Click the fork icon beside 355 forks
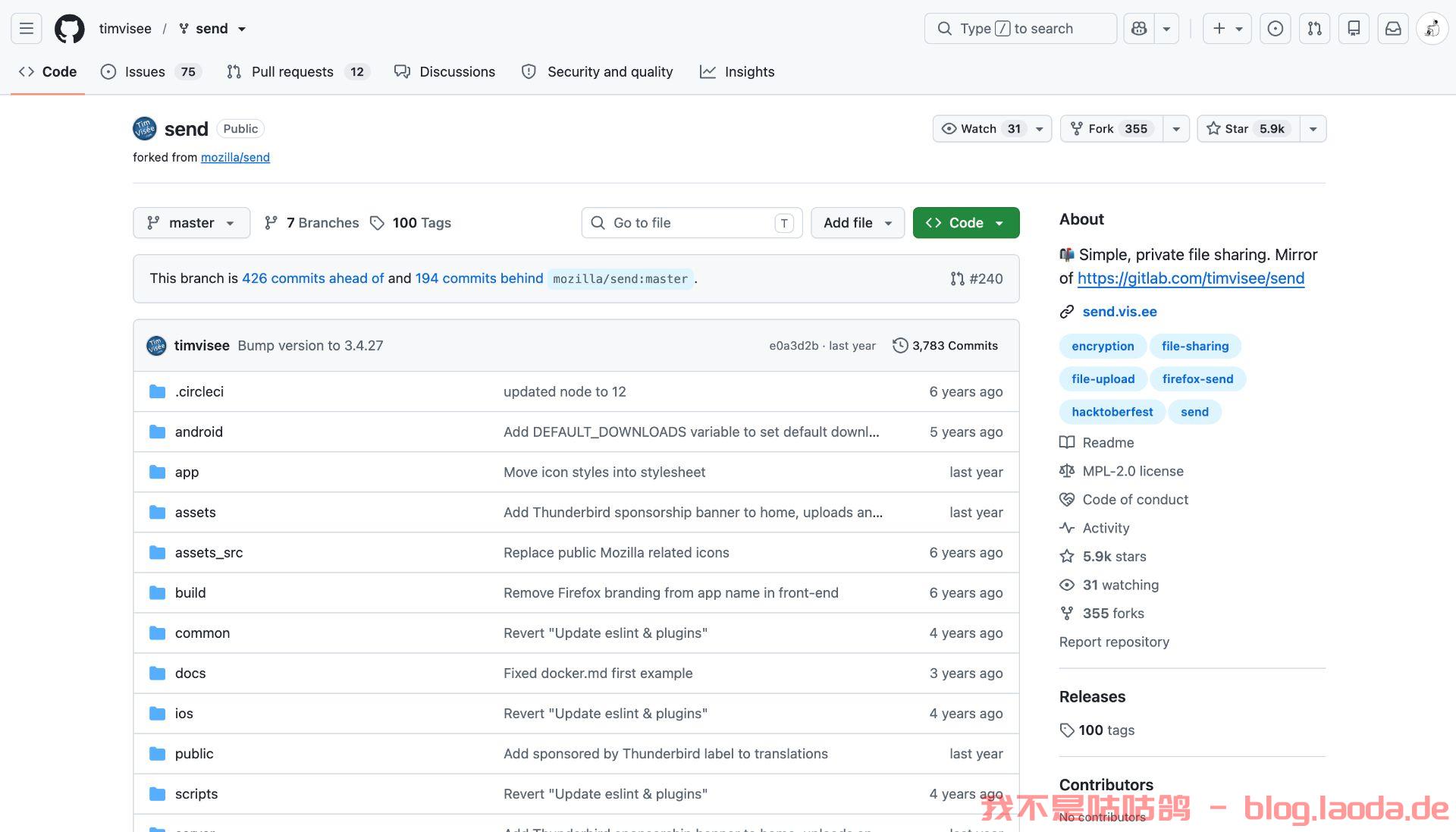1456x832 pixels. click(1067, 614)
